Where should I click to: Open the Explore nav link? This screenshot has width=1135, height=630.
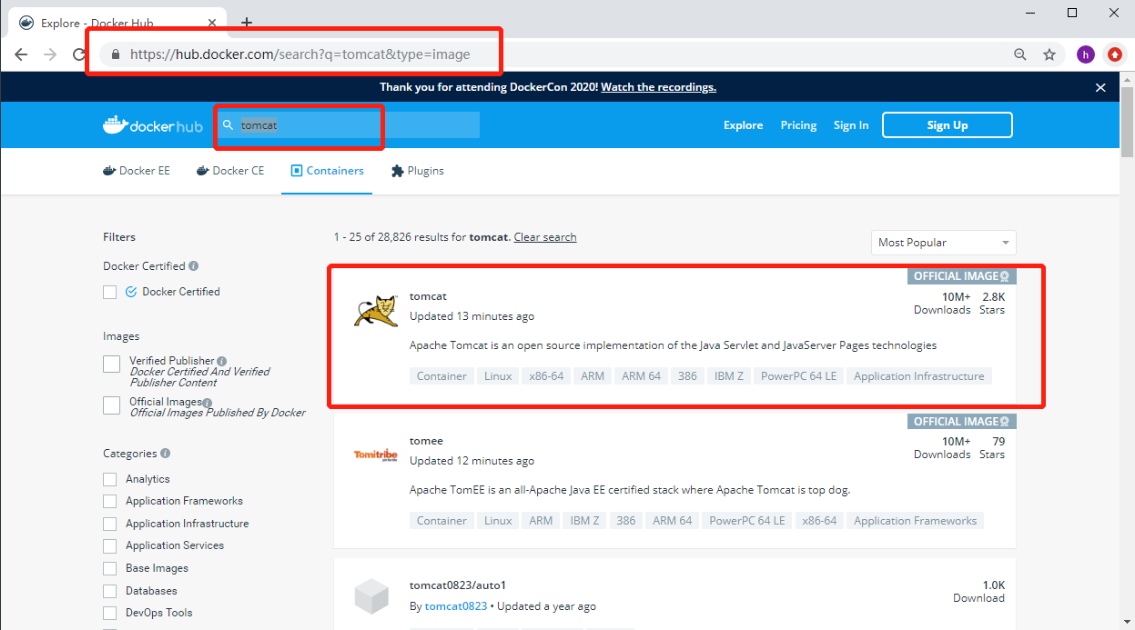(743, 125)
